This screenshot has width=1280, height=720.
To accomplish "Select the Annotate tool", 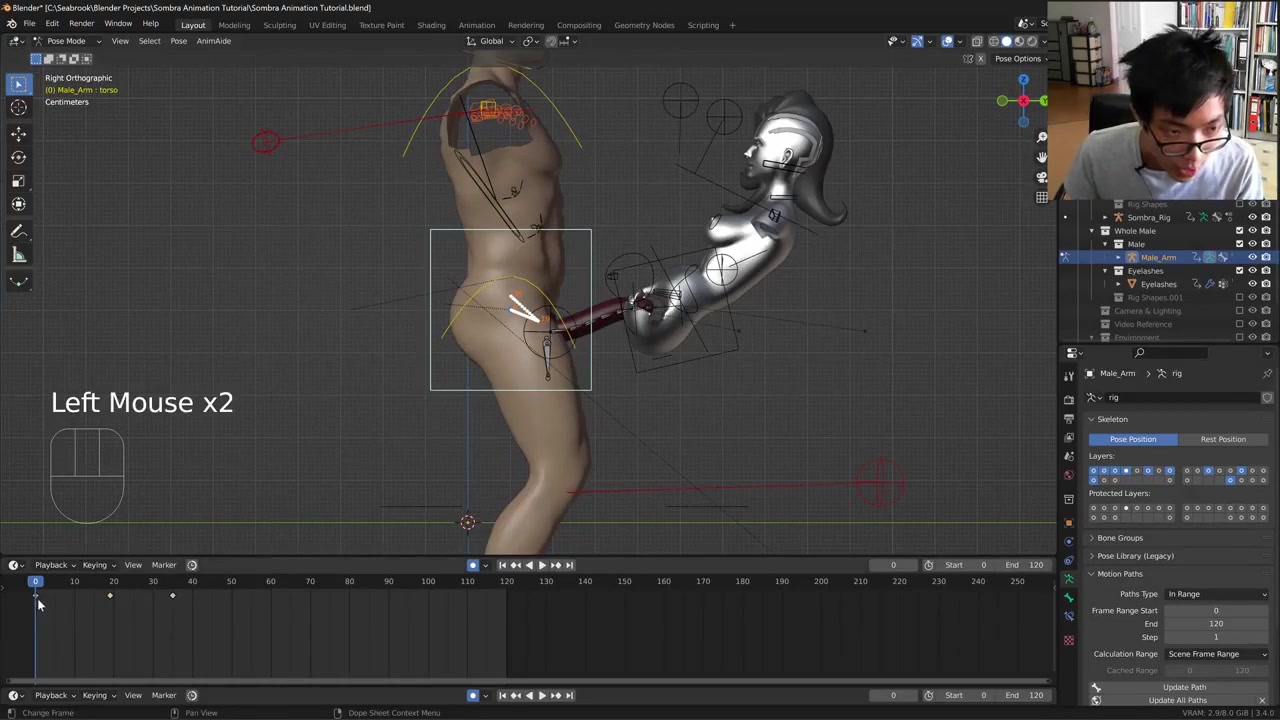I will pyautogui.click(x=18, y=231).
